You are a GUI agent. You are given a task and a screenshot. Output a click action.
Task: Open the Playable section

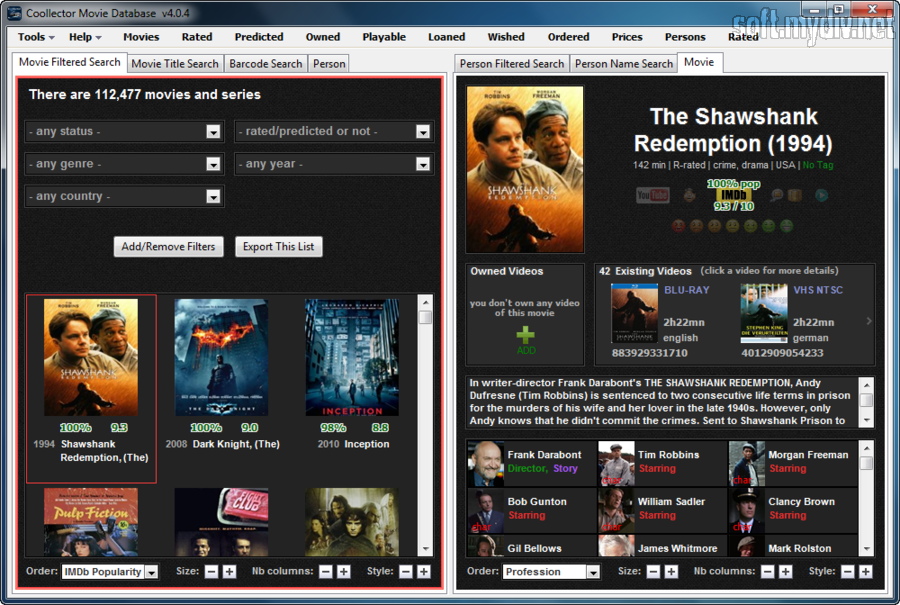384,37
